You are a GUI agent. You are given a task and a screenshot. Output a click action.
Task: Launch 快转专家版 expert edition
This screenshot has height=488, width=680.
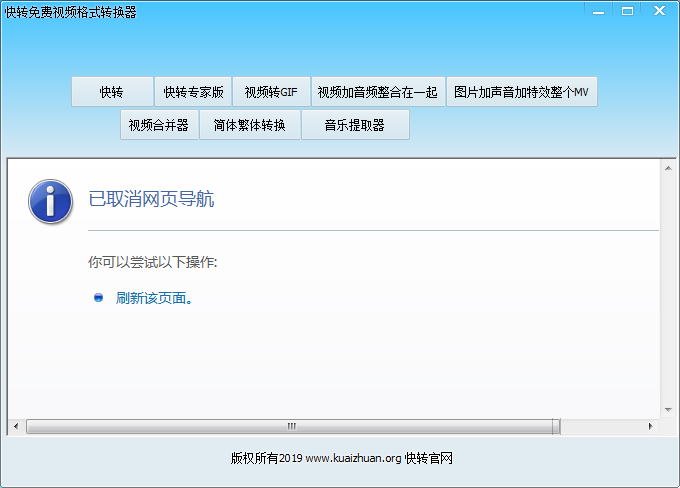(193, 92)
